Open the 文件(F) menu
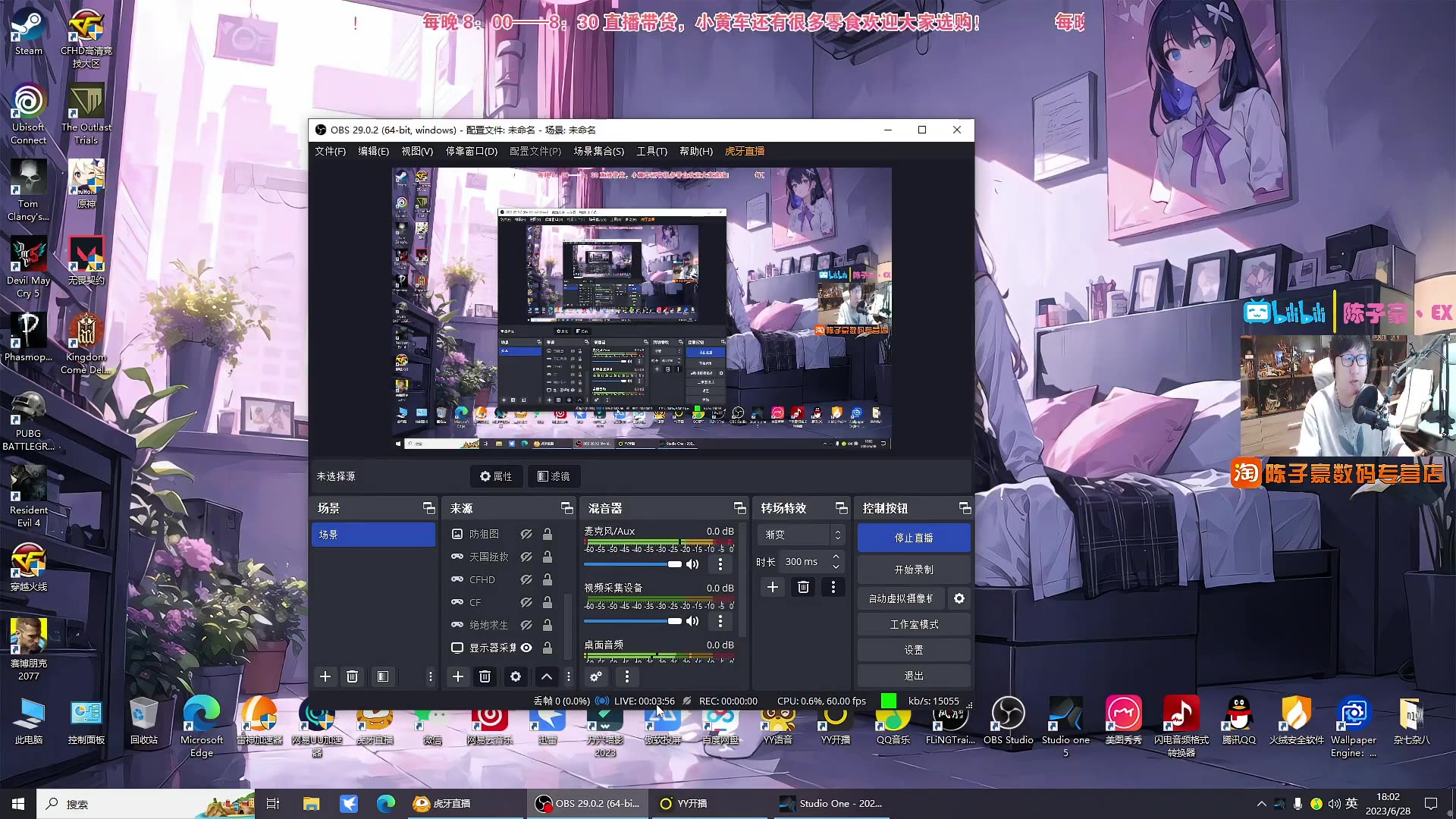This screenshot has height=819, width=1456. (x=330, y=151)
